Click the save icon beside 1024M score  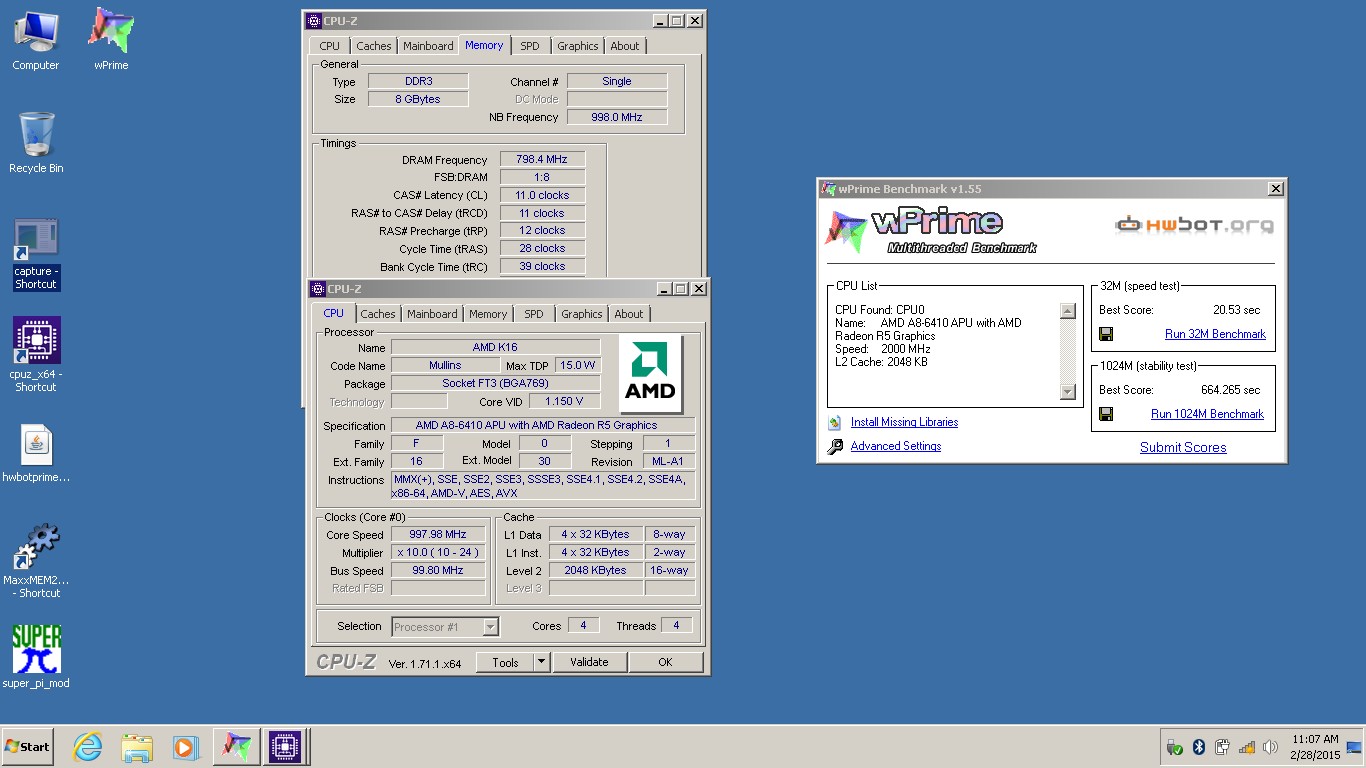point(1106,414)
